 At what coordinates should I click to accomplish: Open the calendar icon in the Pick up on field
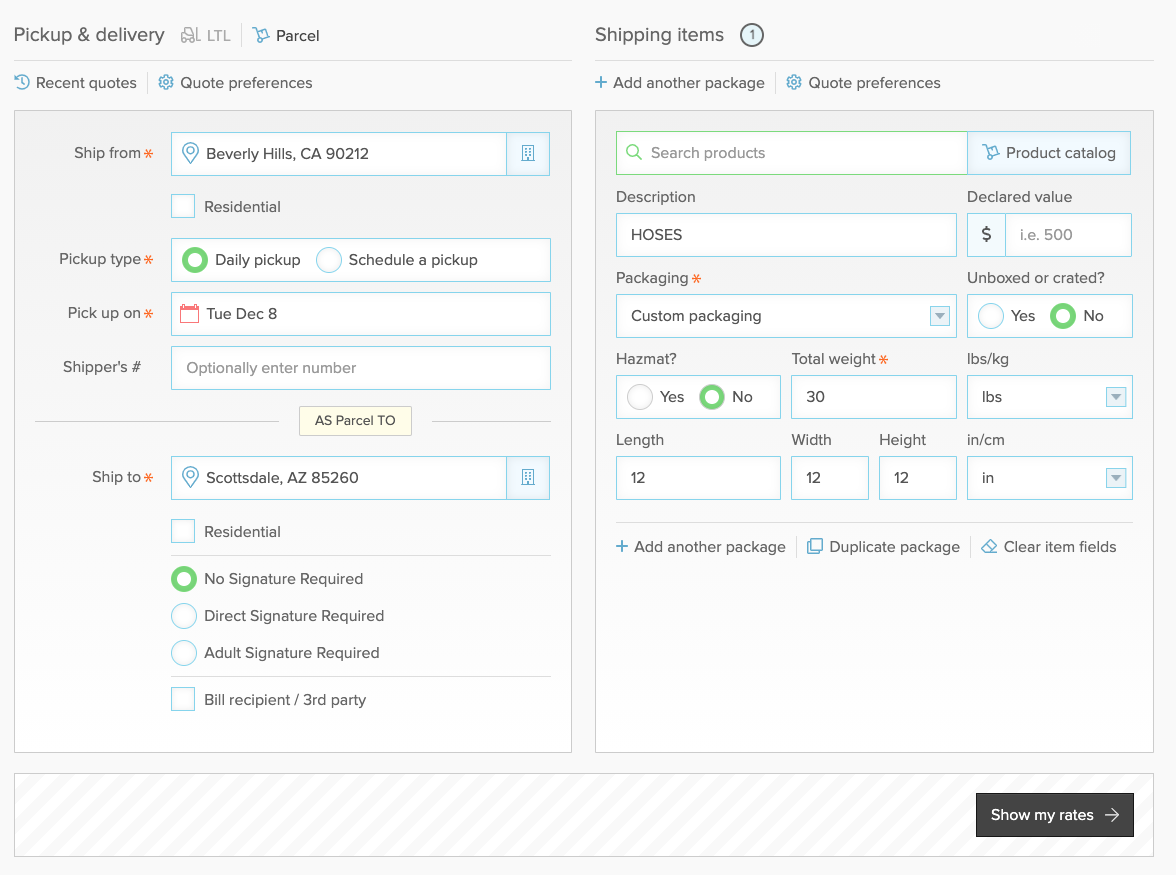coord(190,312)
